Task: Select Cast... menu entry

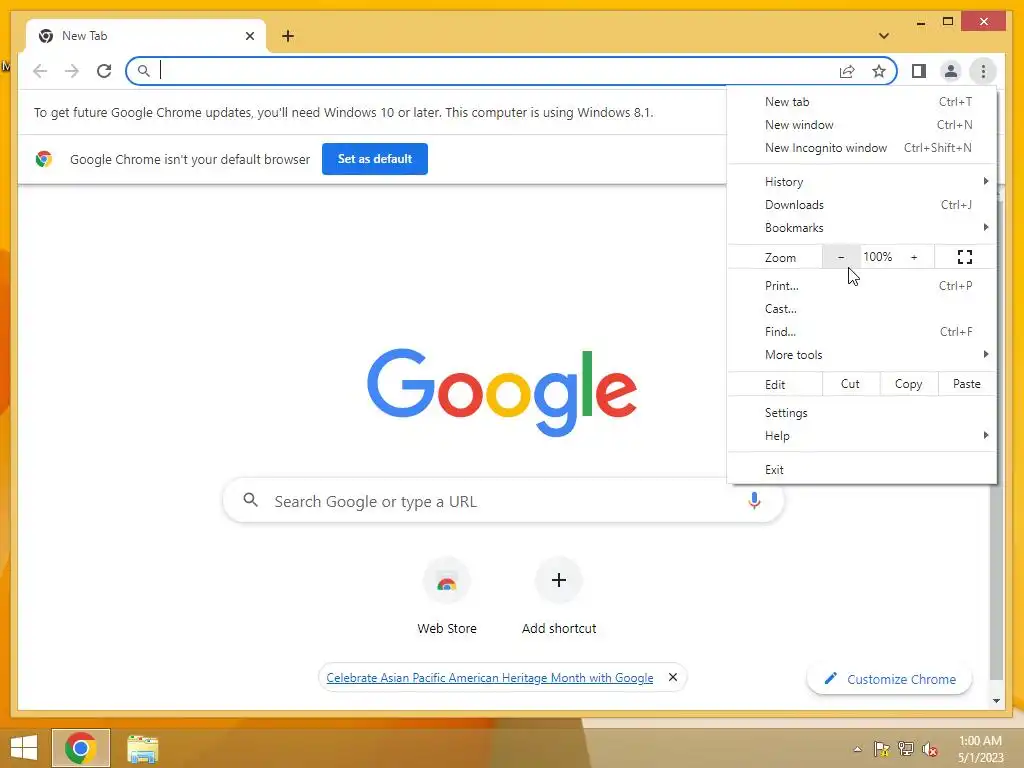Action: (862, 308)
